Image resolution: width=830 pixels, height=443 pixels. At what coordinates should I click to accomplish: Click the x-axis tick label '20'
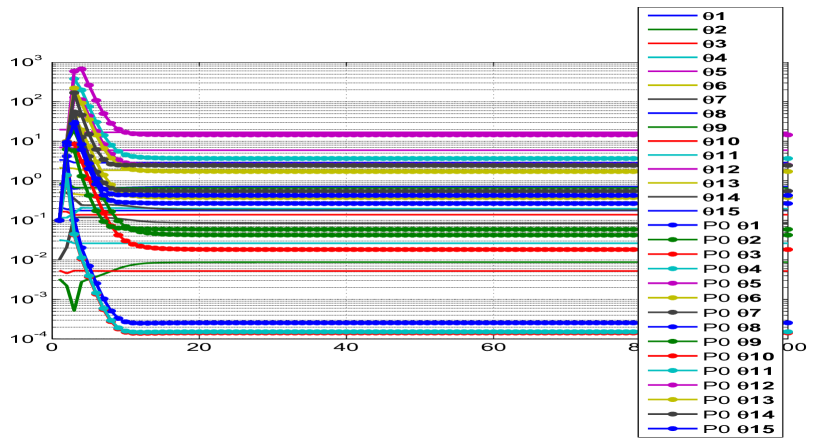(199, 348)
